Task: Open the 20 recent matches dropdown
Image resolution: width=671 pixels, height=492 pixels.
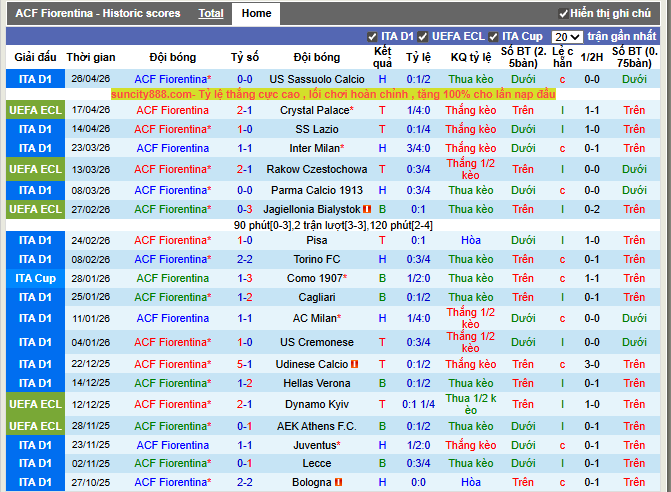Action: [567, 37]
